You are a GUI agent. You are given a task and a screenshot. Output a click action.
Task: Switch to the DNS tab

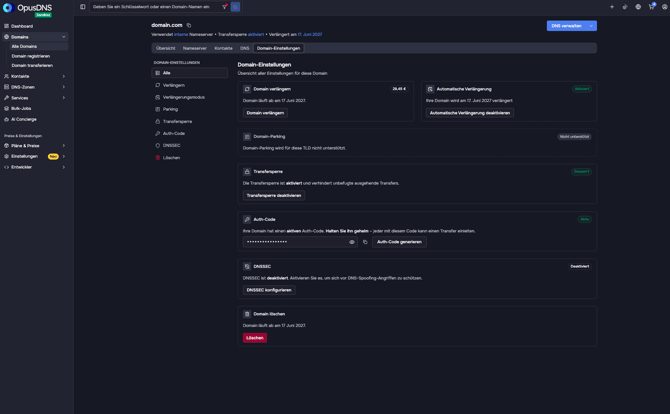[x=244, y=48]
